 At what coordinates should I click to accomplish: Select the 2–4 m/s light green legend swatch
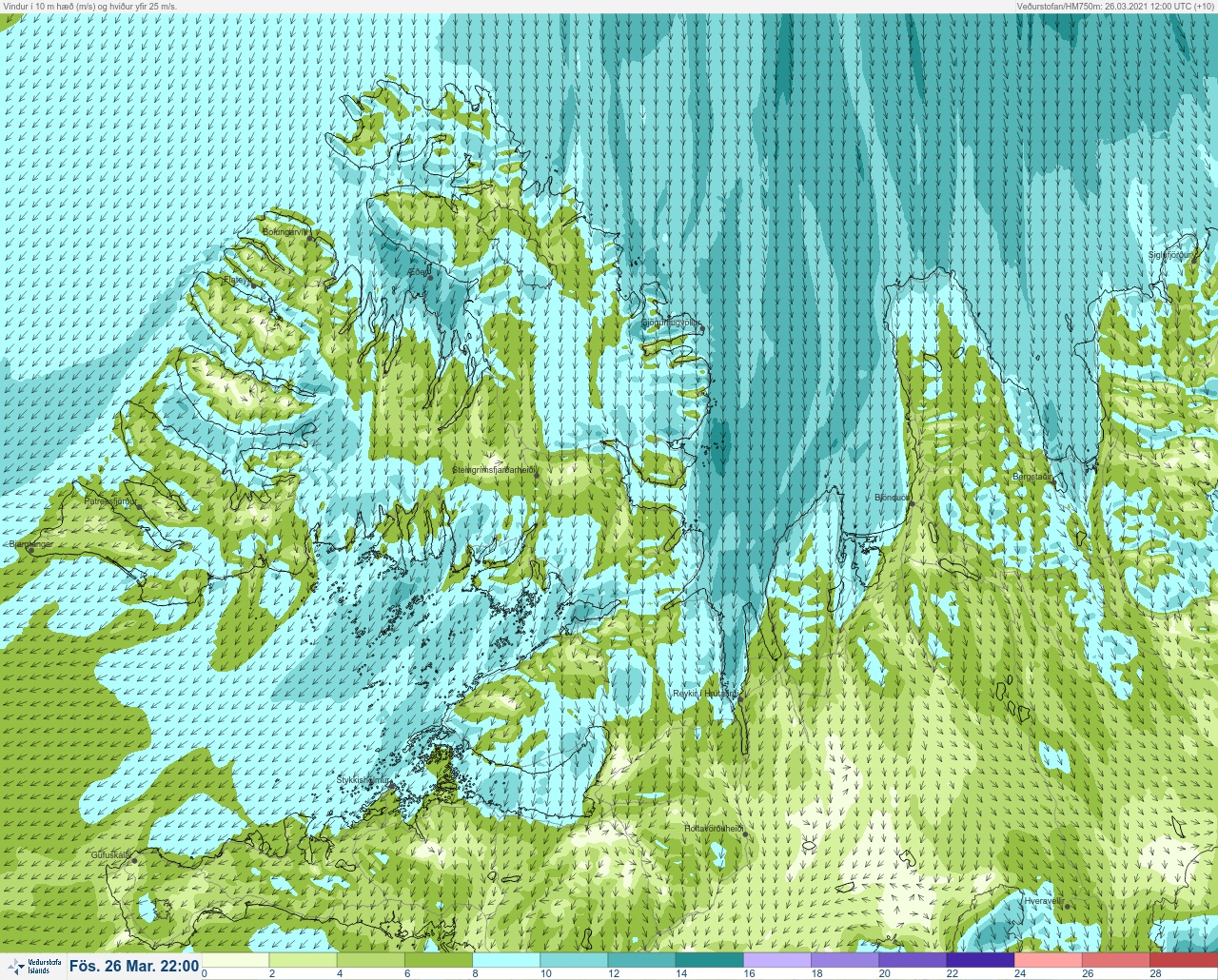(304, 960)
